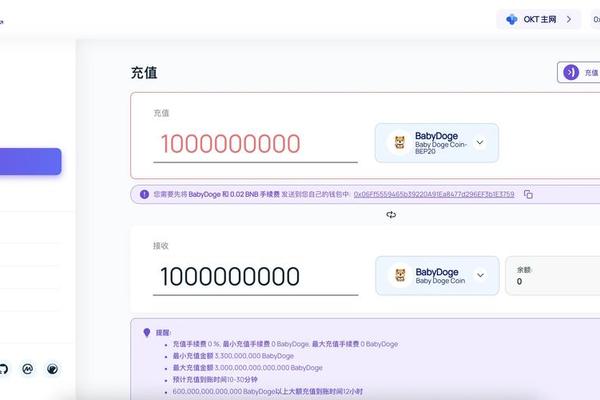Viewport: 600px width, 400px height.
Task: Click the 充值手续费 0 % reminder line
Action: (x=285, y=344)
